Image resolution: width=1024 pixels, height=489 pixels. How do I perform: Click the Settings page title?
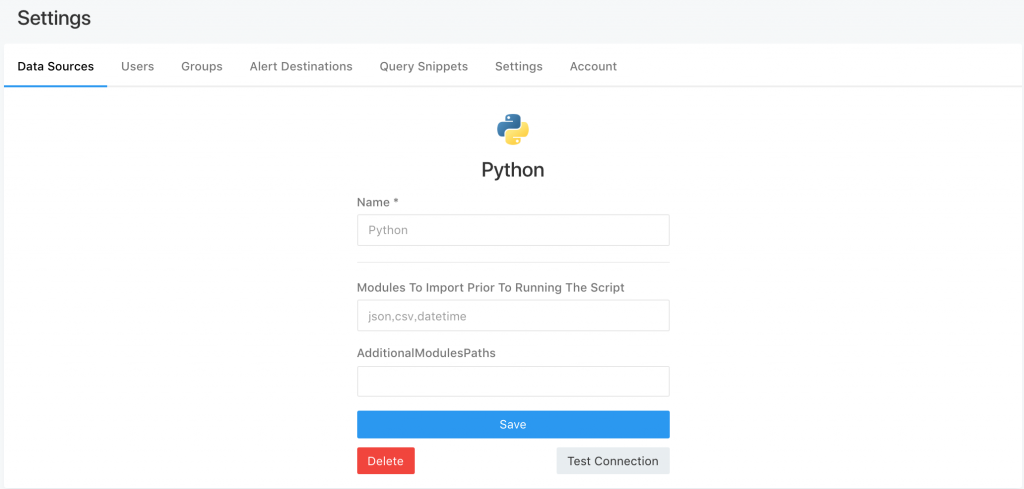pyautogui.click(x=54, y=18)
